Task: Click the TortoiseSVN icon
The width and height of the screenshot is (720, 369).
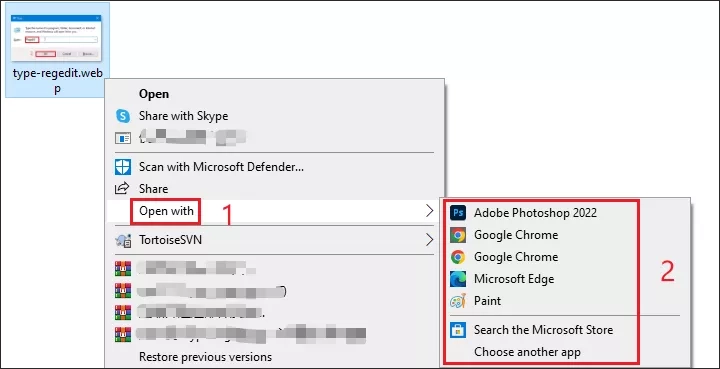Action: pyautogui.click(x=123, y=240)
